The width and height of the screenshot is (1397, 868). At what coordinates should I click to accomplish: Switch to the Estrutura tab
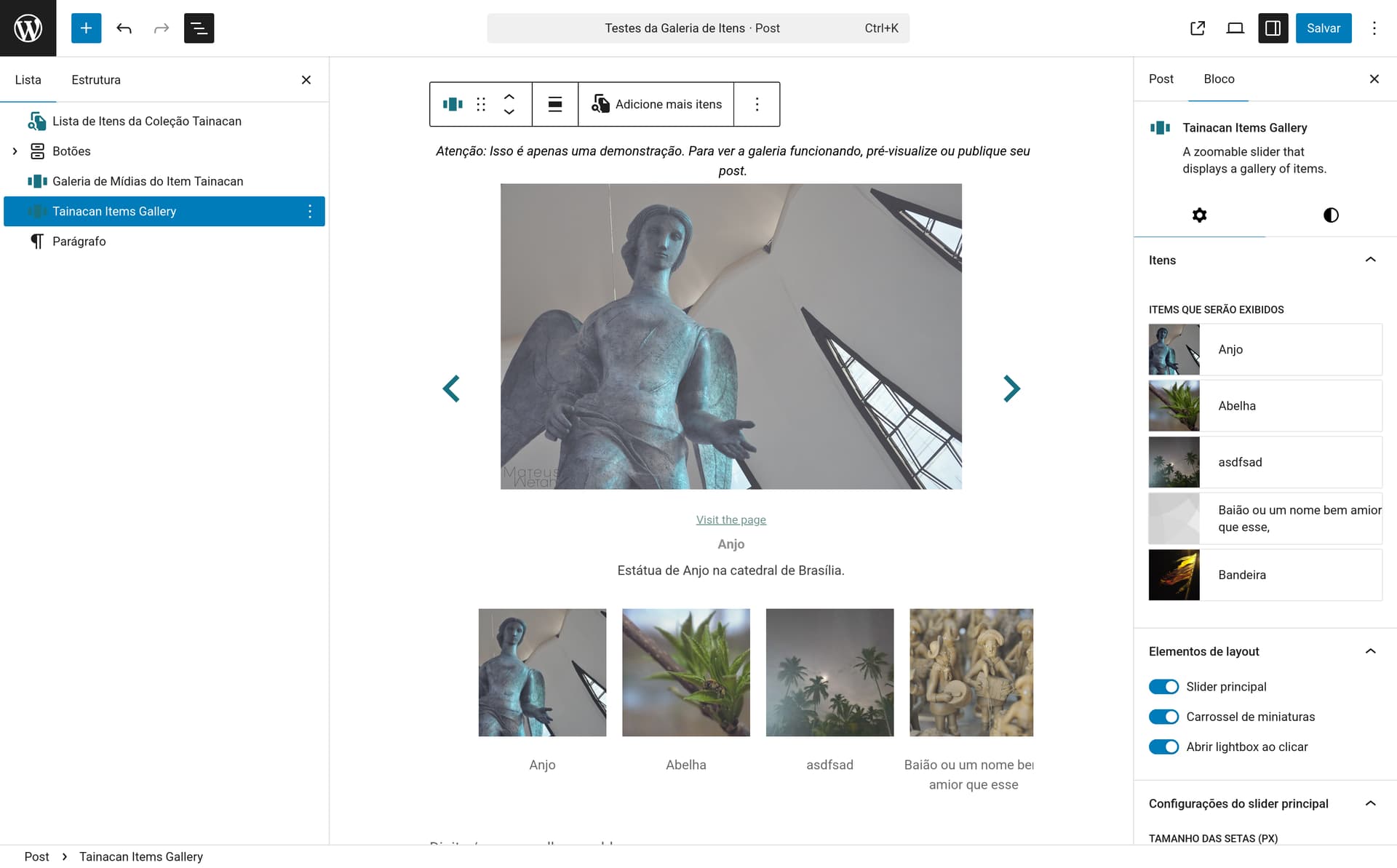pos(96,79)
